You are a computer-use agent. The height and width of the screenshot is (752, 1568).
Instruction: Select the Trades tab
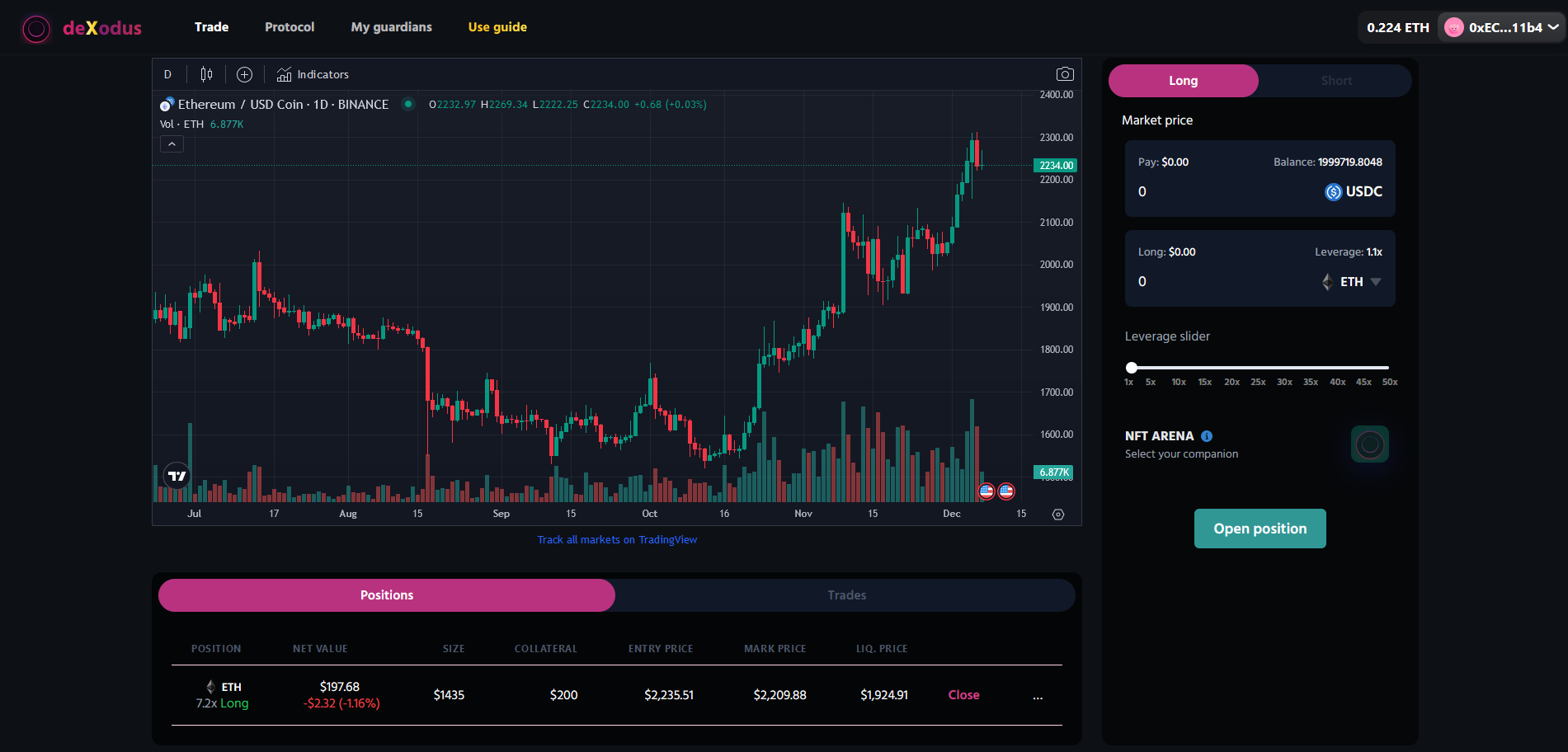[x=846, y=595]
